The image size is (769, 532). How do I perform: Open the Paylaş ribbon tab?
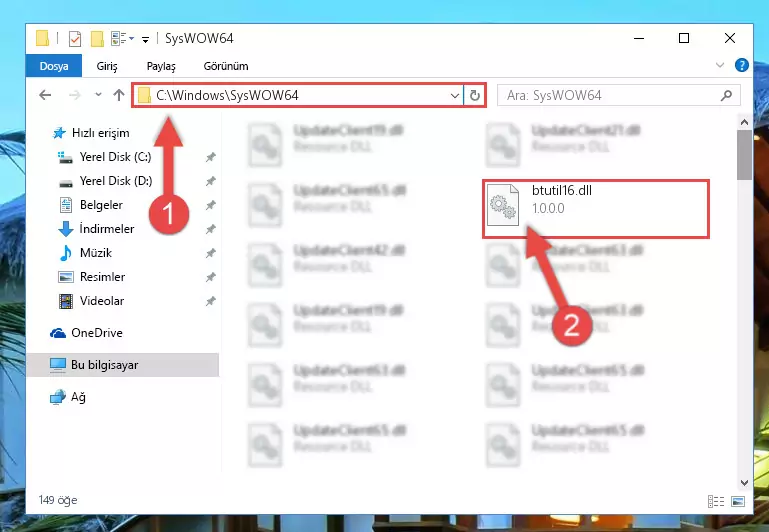click(161, 66)
